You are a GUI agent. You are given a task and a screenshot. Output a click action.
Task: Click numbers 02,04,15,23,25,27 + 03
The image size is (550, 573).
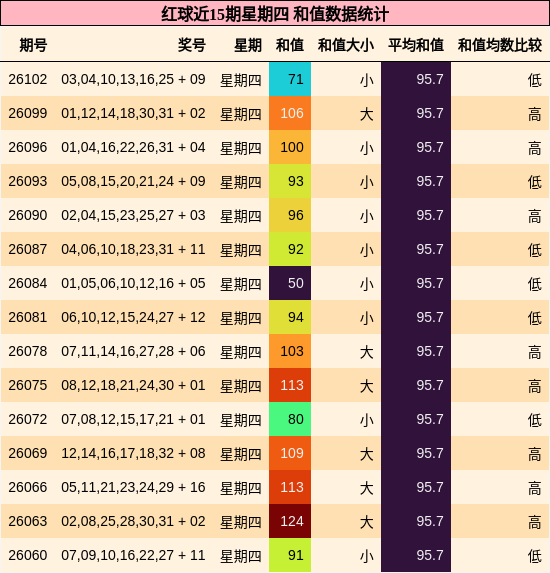pyautogui.click(x=133, y=215)
